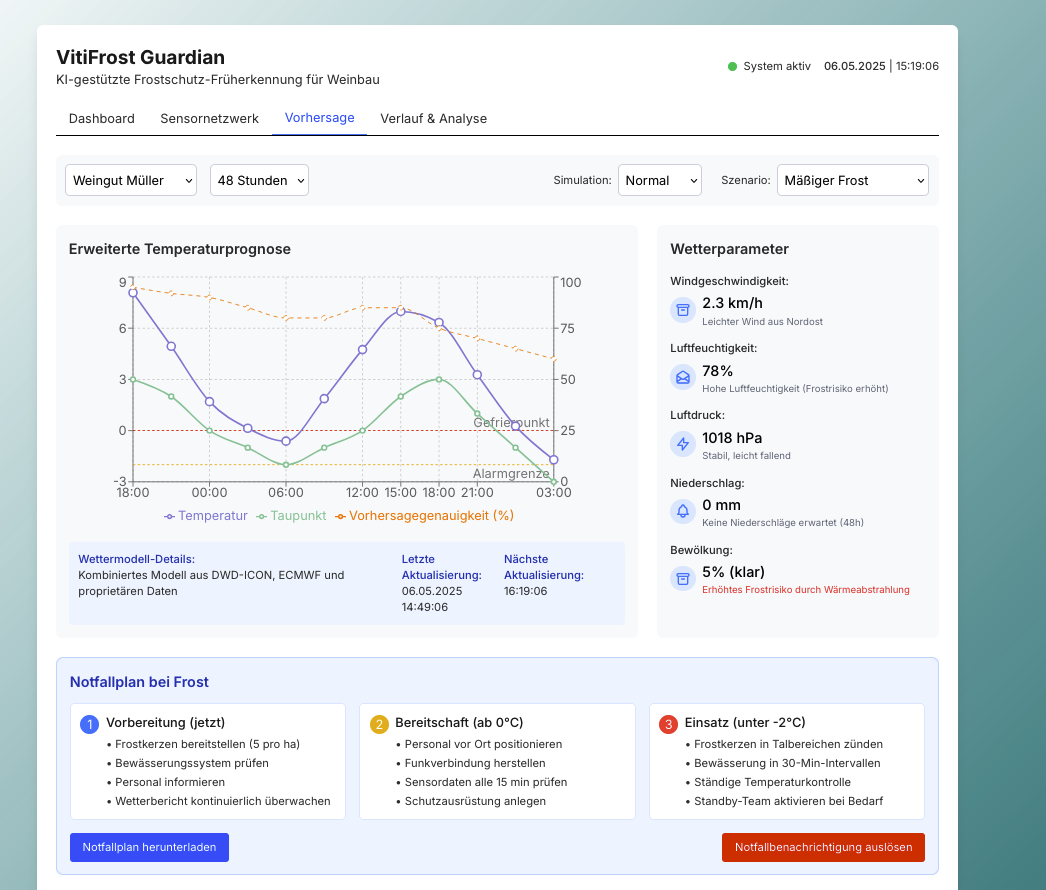
Task: Open the Simulation Normal dropdown
Action: 660,180
